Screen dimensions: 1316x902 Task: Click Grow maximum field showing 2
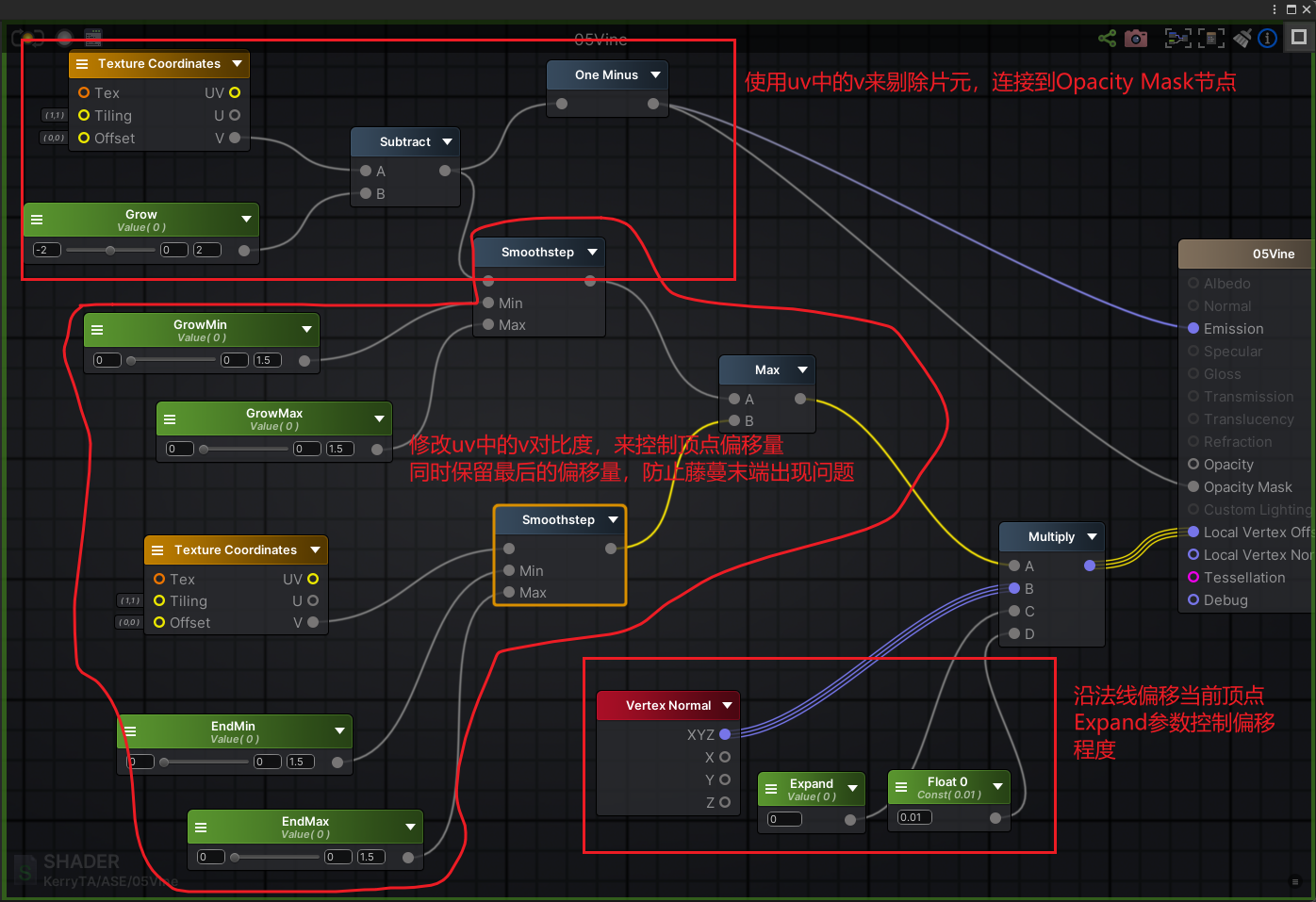coord(207,250)
